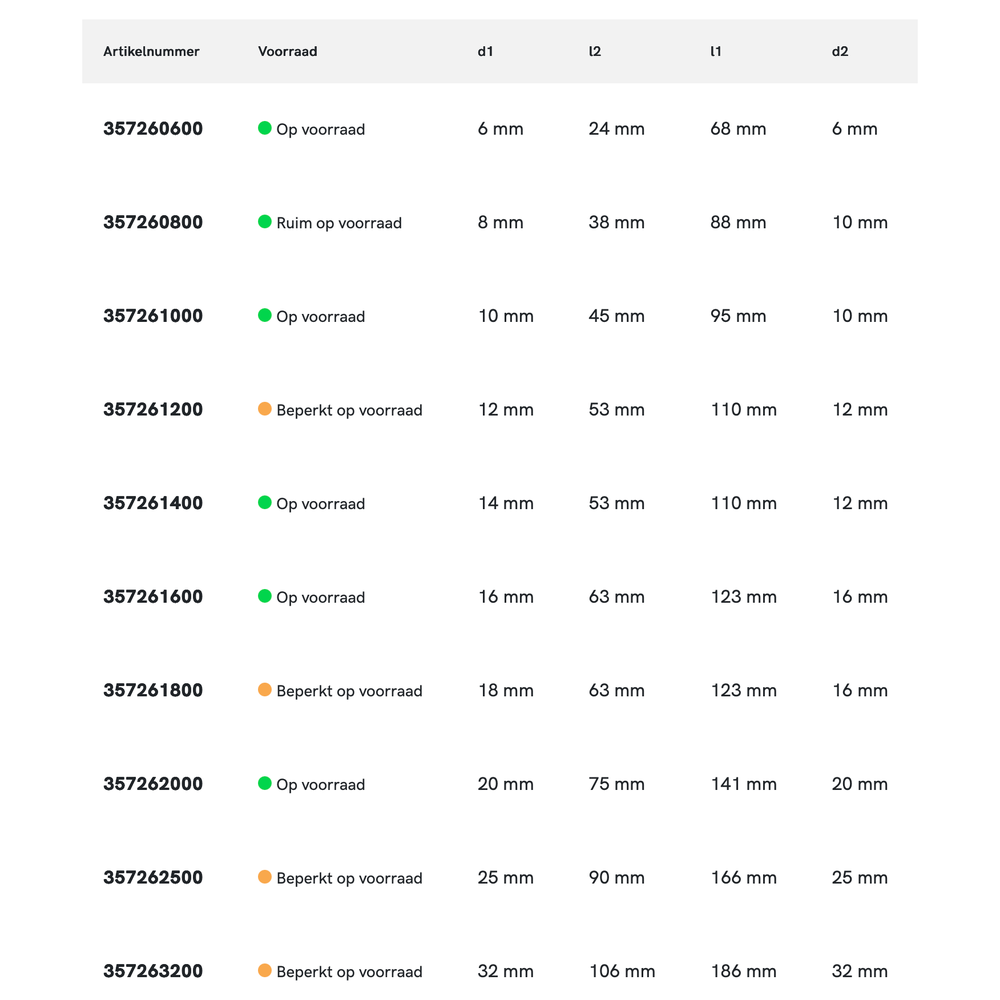Screen dimensions: 1000x1000
Task: Click the orange stock indicator for 357262500
Action: 265,877
